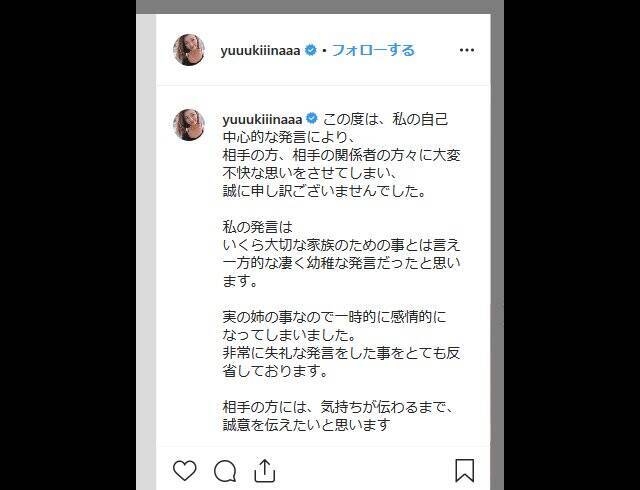This screenshot has width=640, height=490.
Task: Click the verified badge beside the caption username
Action: point(312,119)
